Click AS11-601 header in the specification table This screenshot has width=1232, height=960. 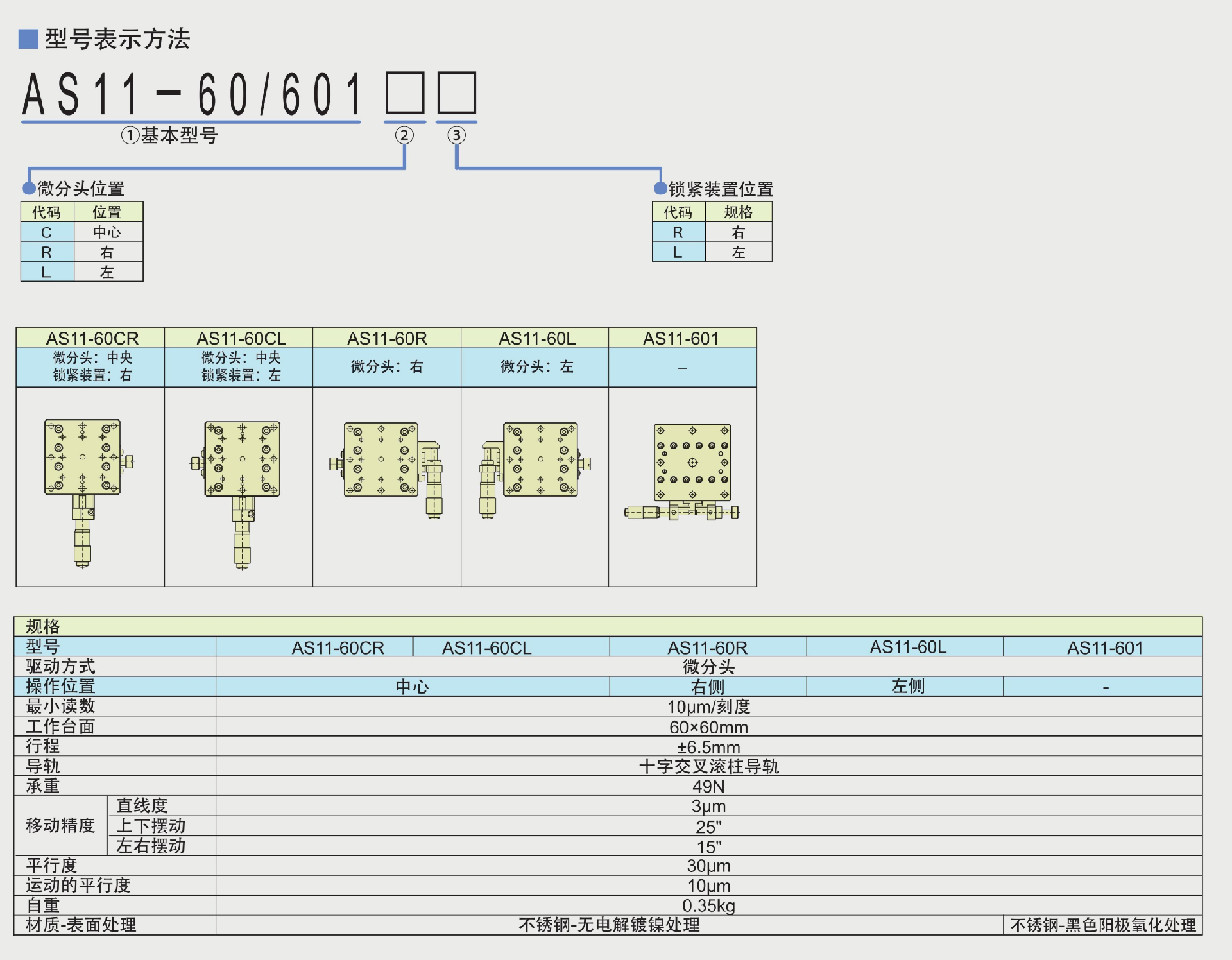(x=1104, y=647)
